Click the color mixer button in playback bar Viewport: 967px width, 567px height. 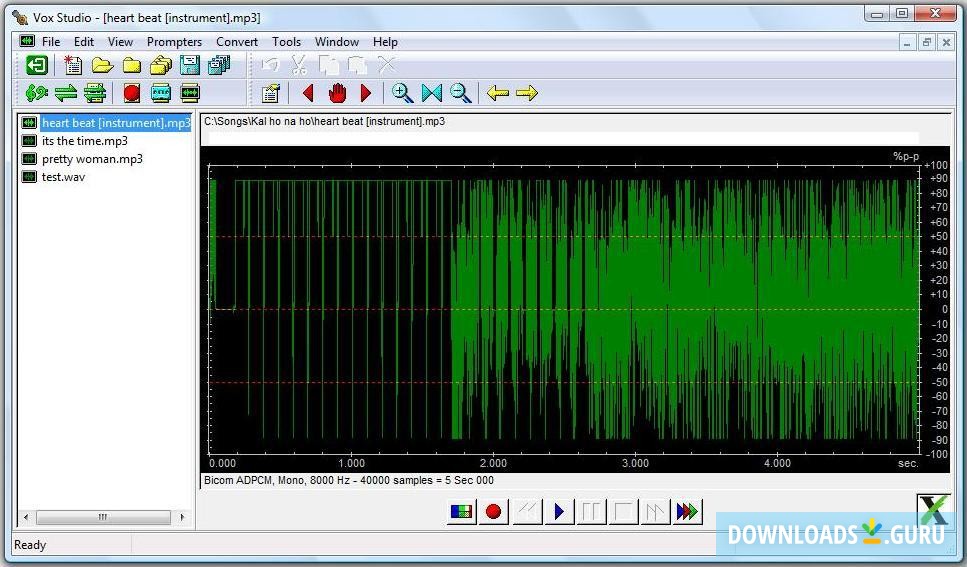[x=461, y=511]
